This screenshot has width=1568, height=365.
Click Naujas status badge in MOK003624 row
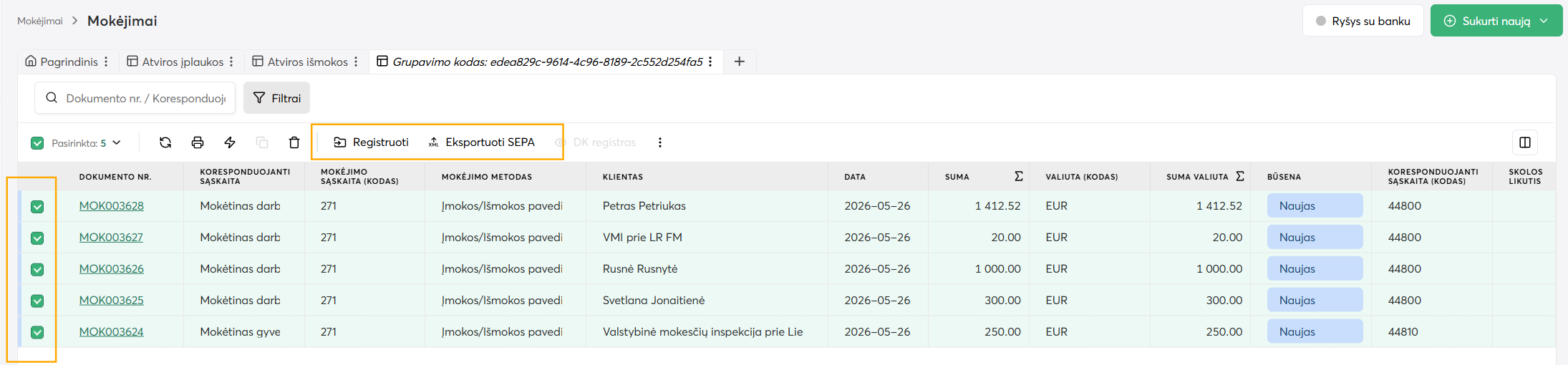[1315, 332]
